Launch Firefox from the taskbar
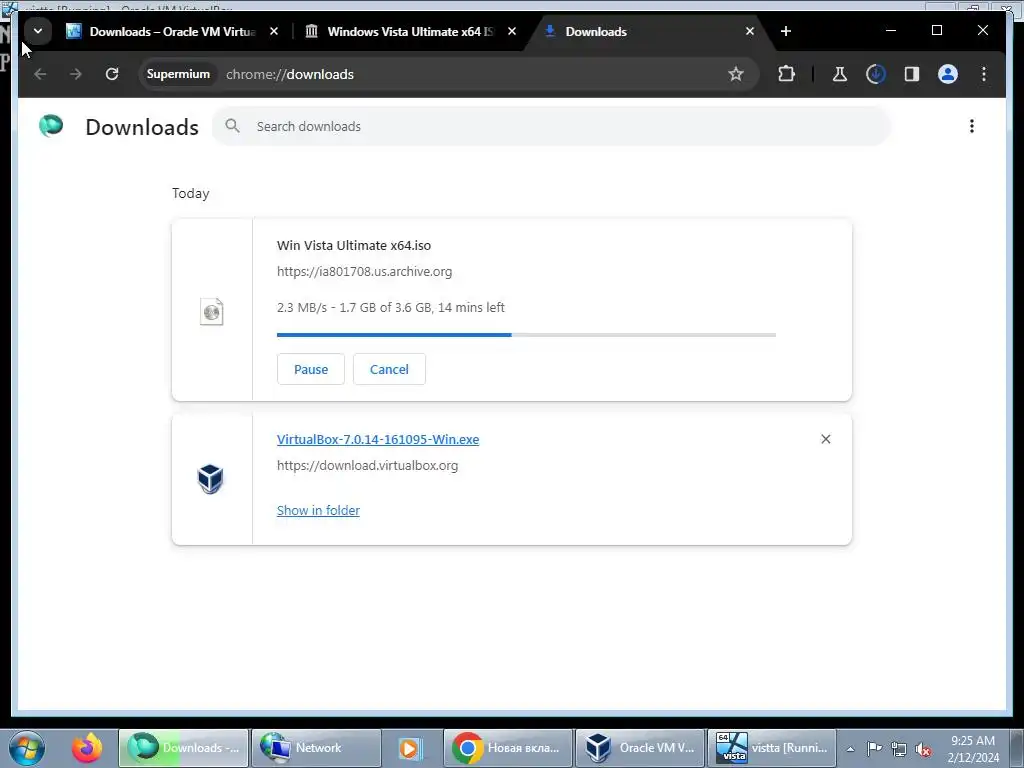 pos(87,748)
